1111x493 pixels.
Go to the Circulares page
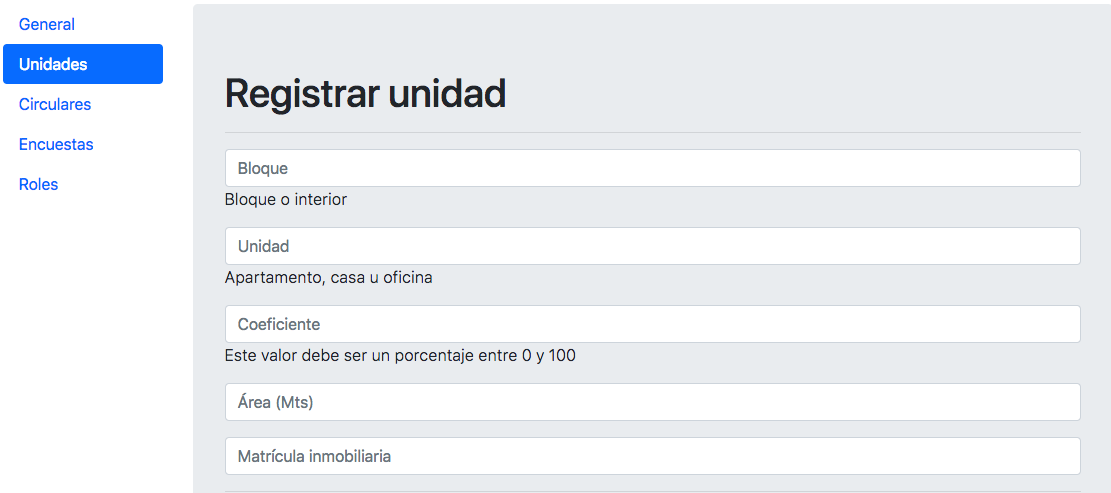(55, 104)
